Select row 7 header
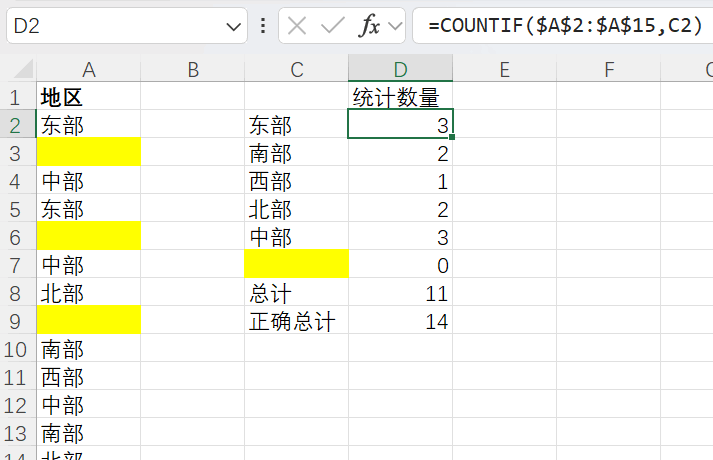Screen dimensions: 713x460 point(18,265)
